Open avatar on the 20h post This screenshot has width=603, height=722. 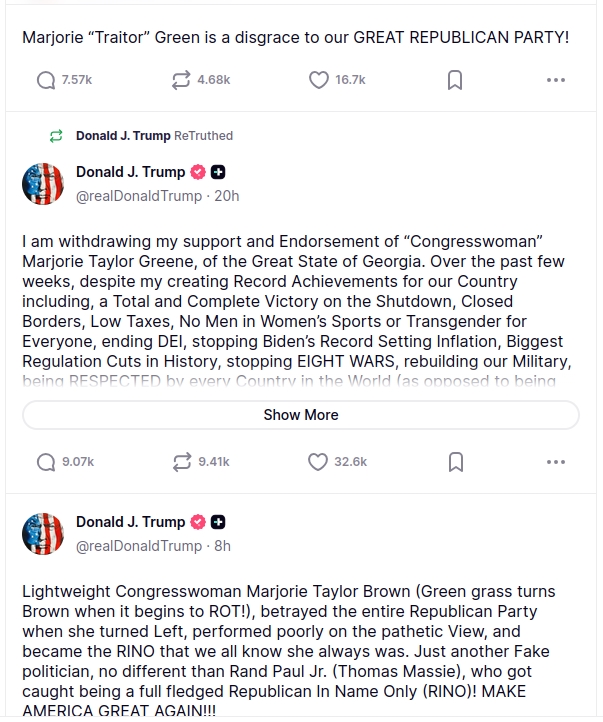pyautogui.click(x=43, y=183)
